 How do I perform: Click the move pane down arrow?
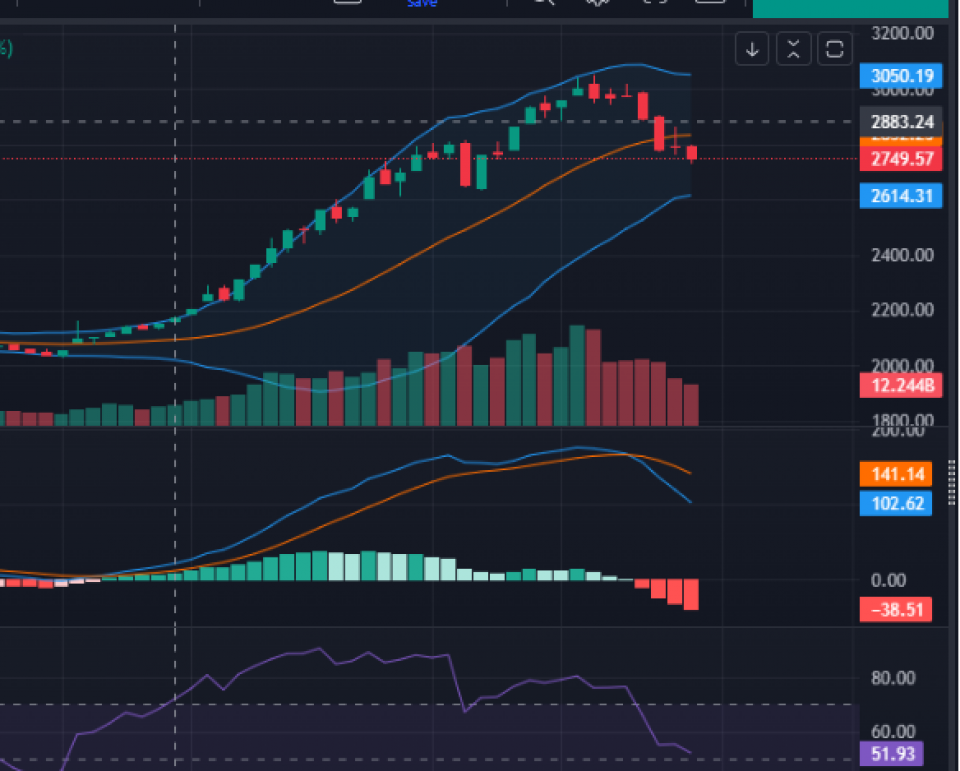[752, 48]
